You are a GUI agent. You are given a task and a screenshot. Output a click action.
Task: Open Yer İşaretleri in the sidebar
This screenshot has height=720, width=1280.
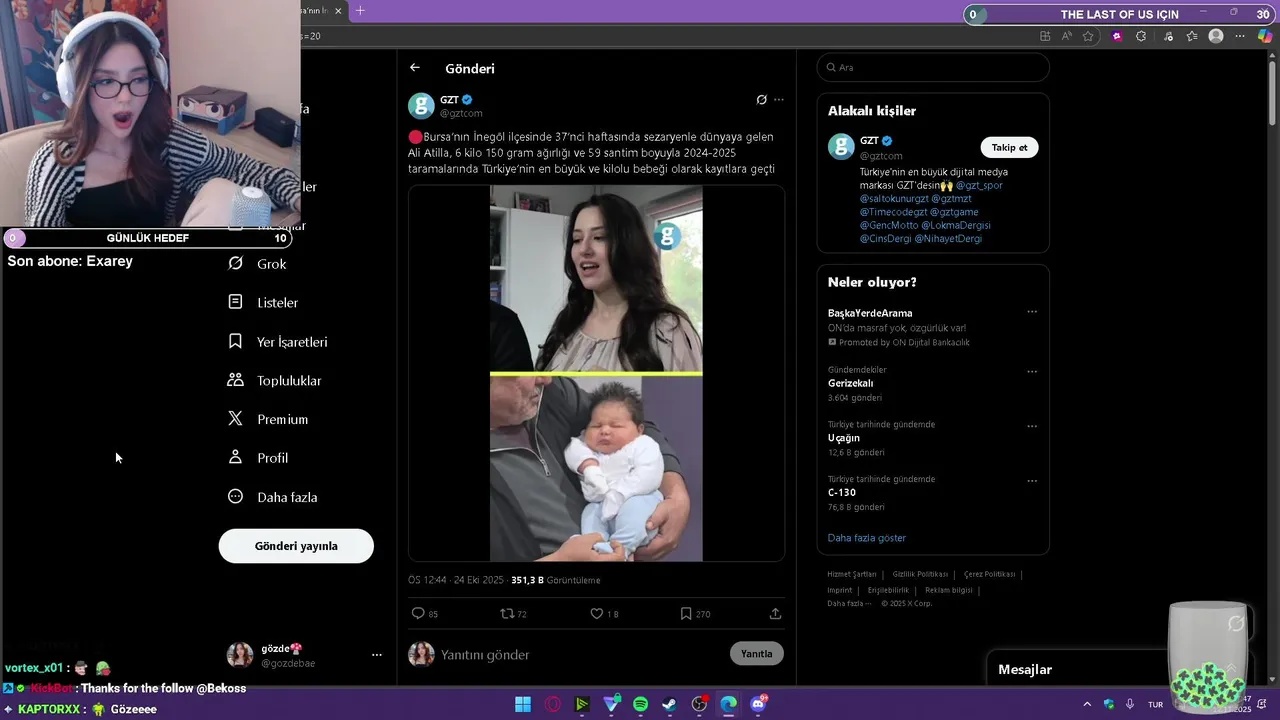pos(277,341)
